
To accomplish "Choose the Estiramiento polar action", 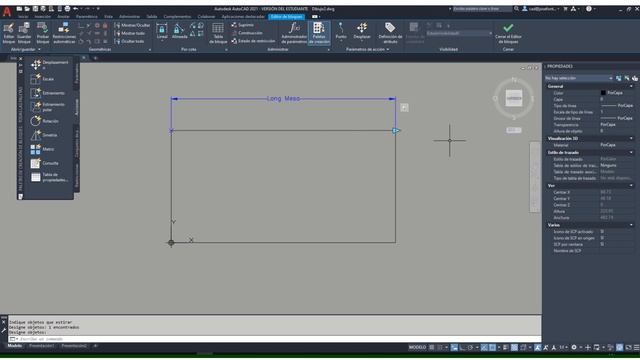I will pyautogui.click(x=47, y=107).
